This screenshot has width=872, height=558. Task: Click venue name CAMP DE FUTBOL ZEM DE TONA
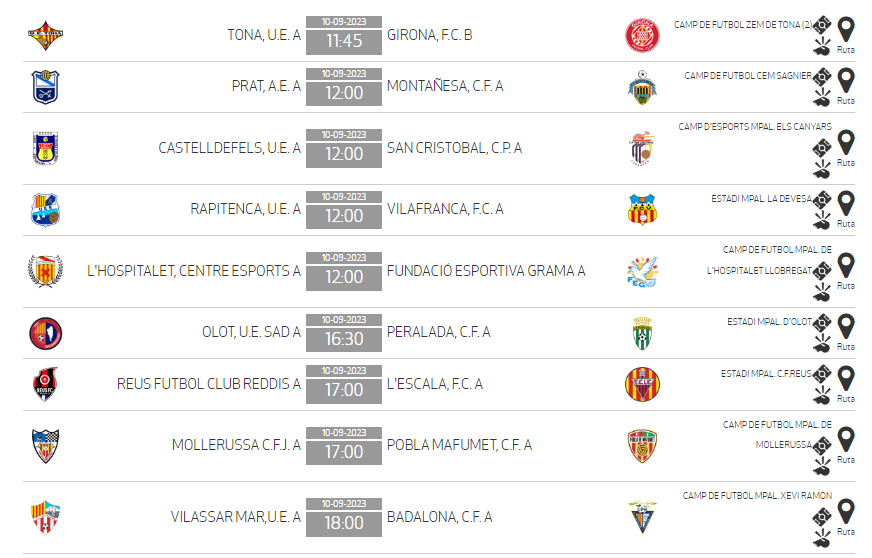(x=742, y=24)
